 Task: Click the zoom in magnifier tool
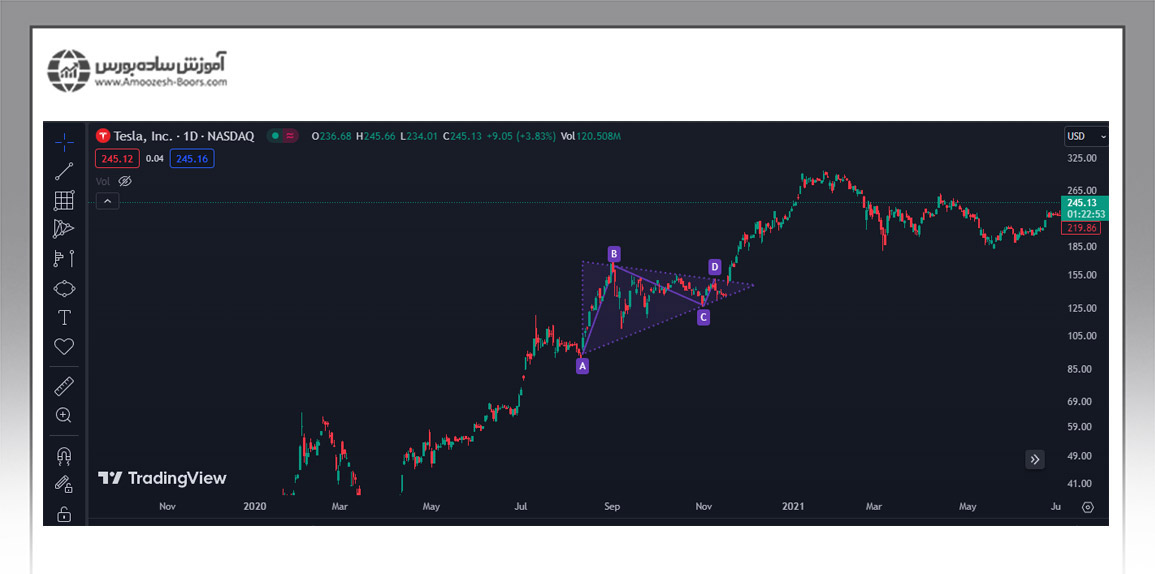coord(64,415)
